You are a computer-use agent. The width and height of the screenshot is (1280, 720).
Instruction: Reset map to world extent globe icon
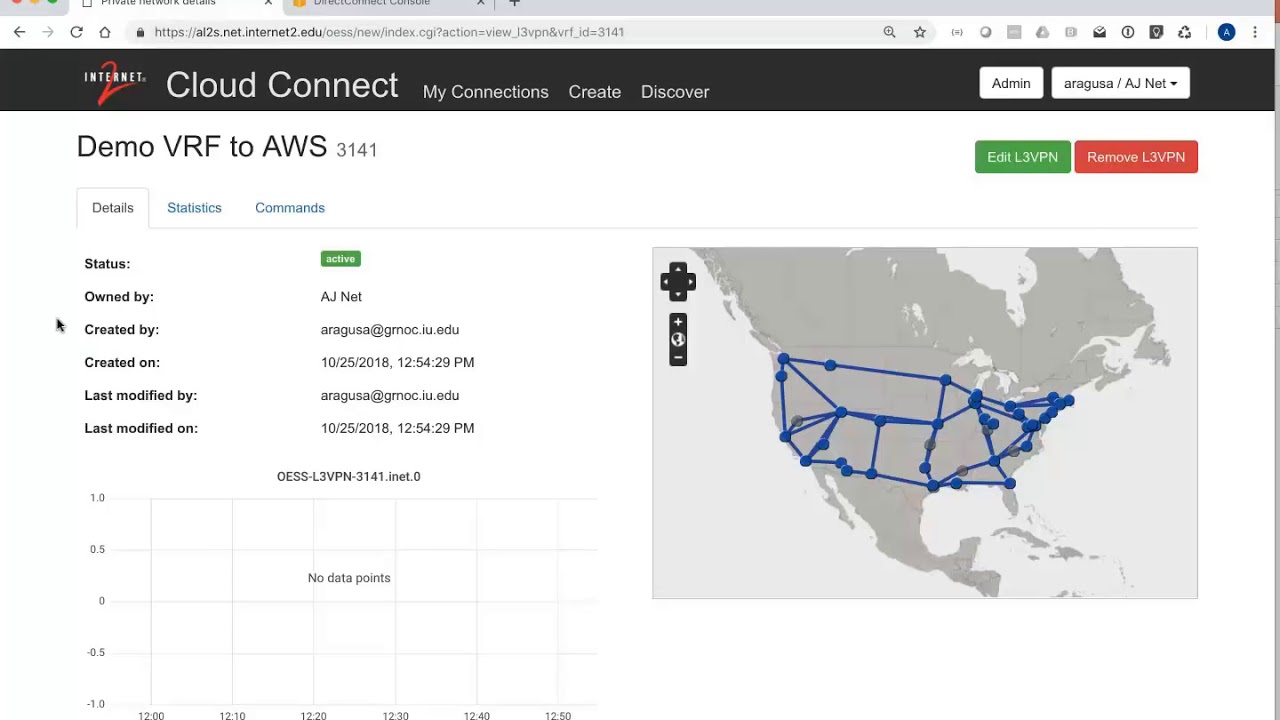[x=678, y=339]
